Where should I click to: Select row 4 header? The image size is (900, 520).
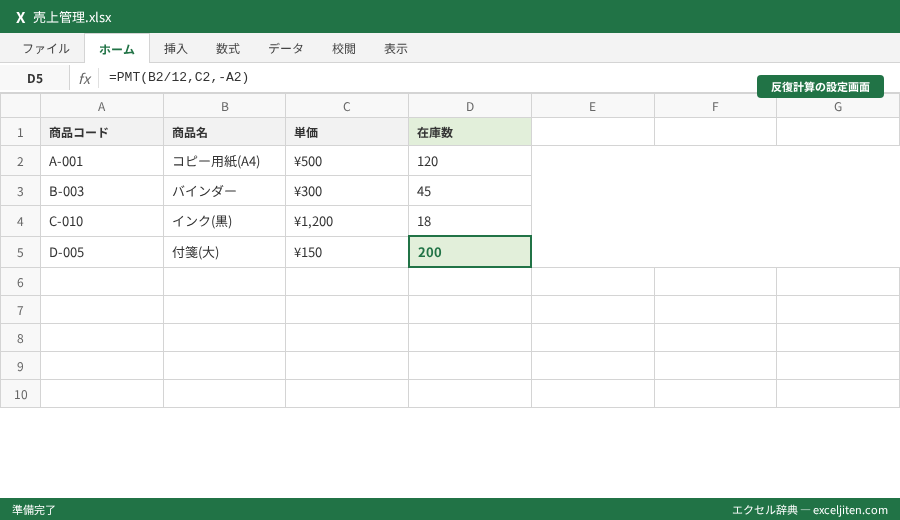coord(20,221)
